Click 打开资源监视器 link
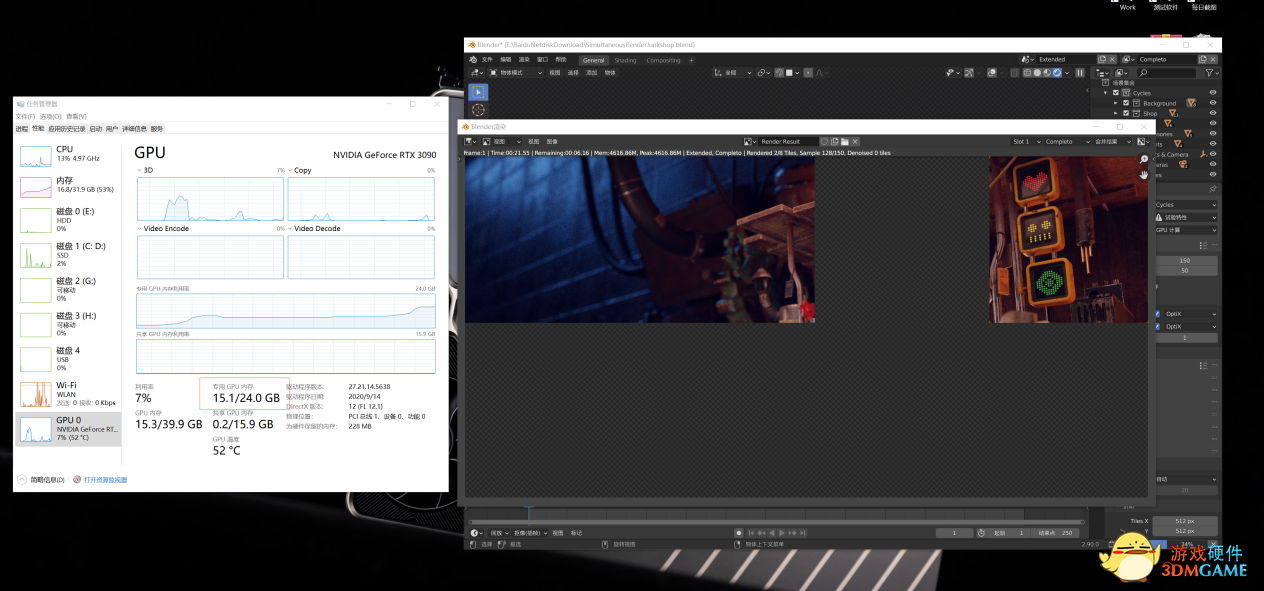1264x591 pixels. (x=105, y=480)
